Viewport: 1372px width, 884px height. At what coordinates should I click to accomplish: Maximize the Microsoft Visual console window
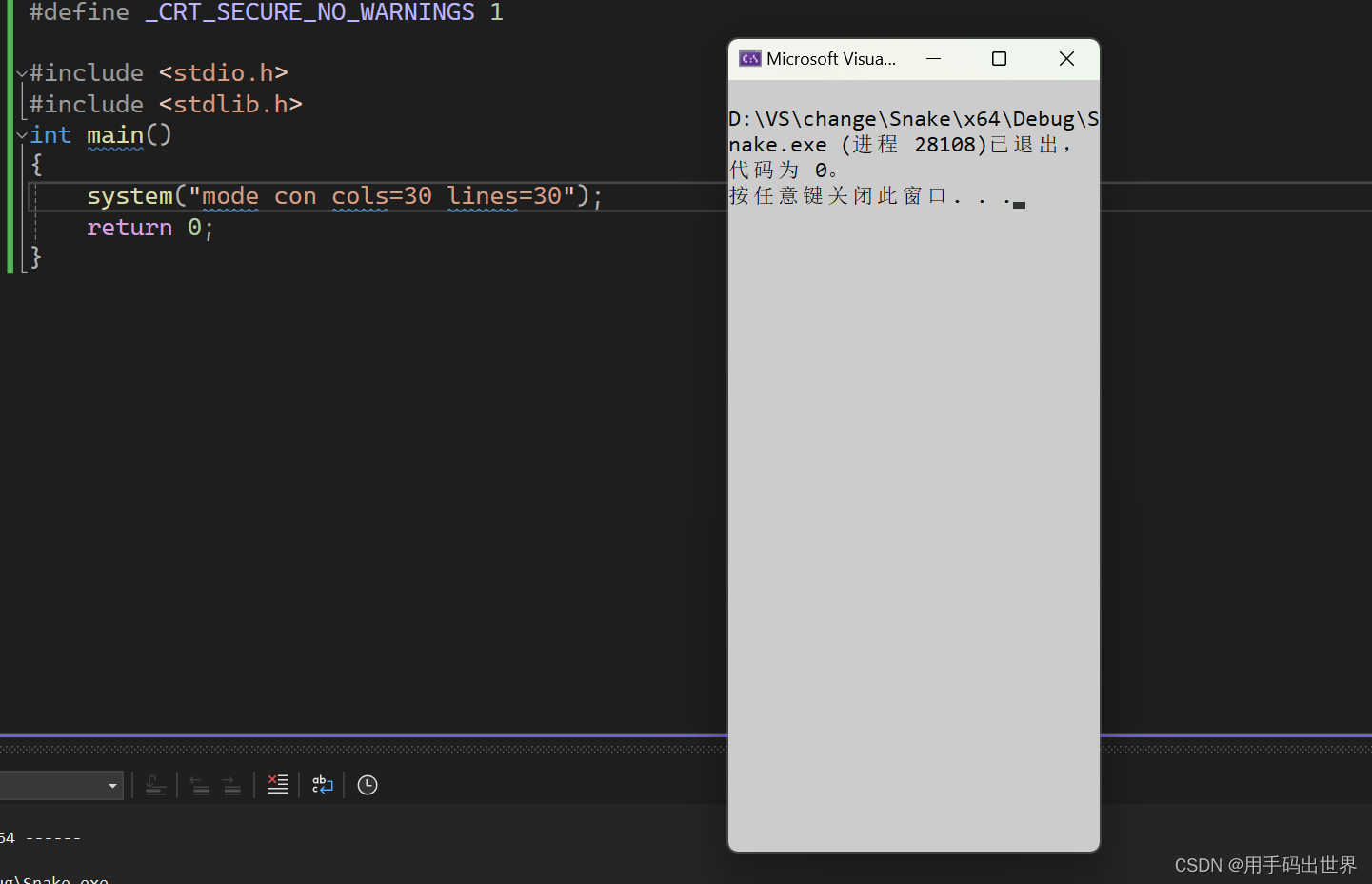(999, 58)
